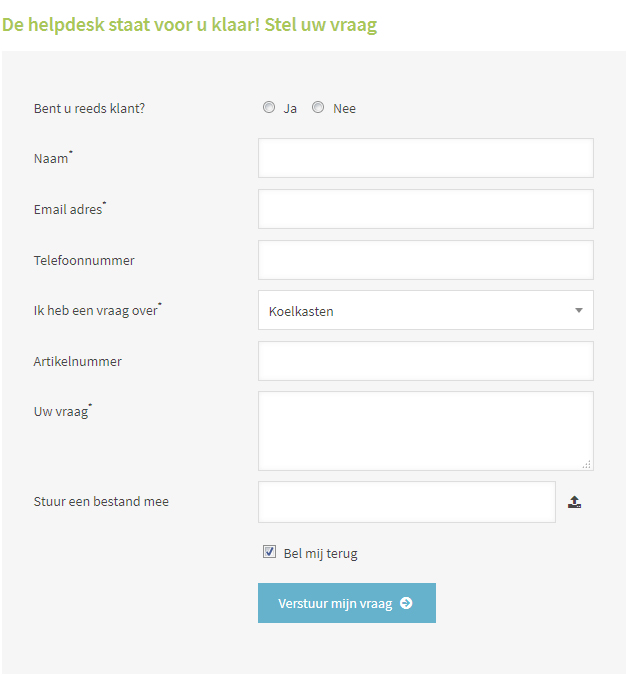
Task: Click the resize grip of the Uw vraag textarea
Action: (x=587, y=464)
